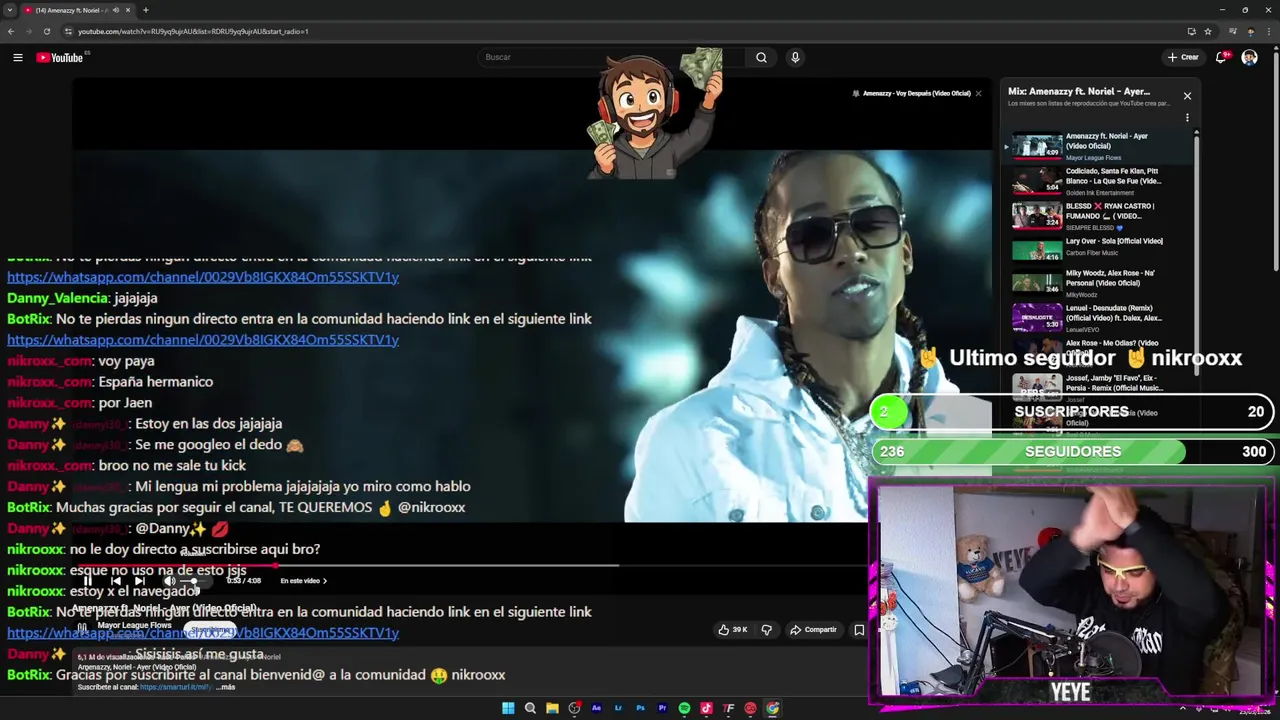Save the video with bookmark icon
Viewport: 1280px width, 720px height.
(x=859, y=630)
